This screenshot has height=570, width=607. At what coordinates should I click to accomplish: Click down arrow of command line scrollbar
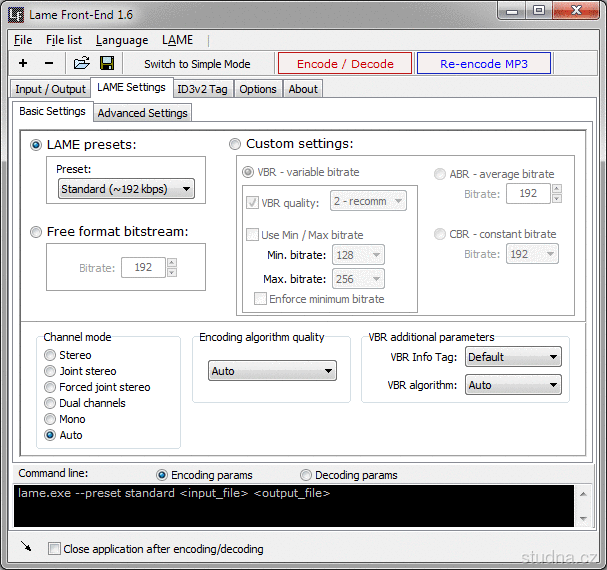583,518
